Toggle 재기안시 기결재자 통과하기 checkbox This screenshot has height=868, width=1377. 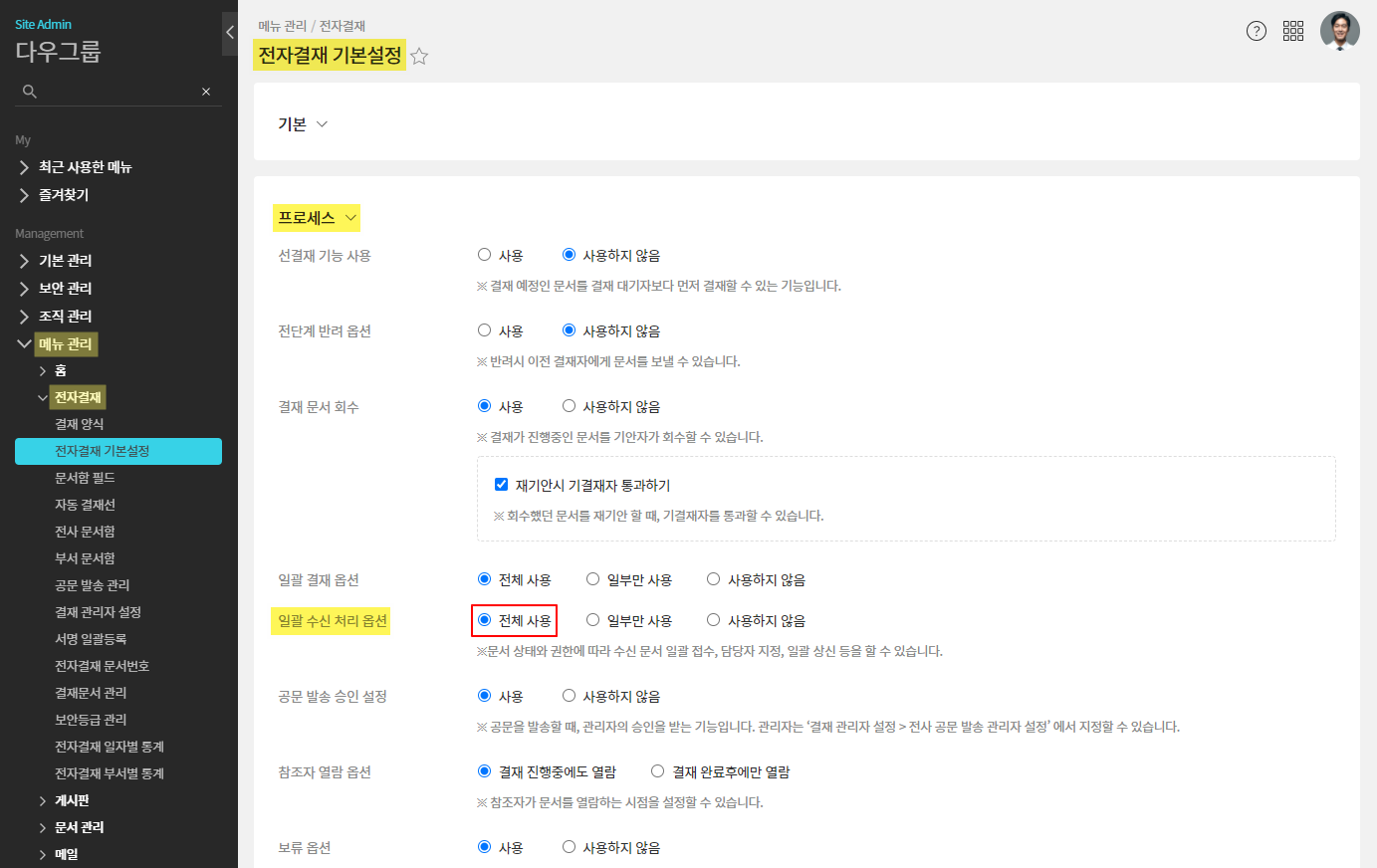click(x=502, y=485)
